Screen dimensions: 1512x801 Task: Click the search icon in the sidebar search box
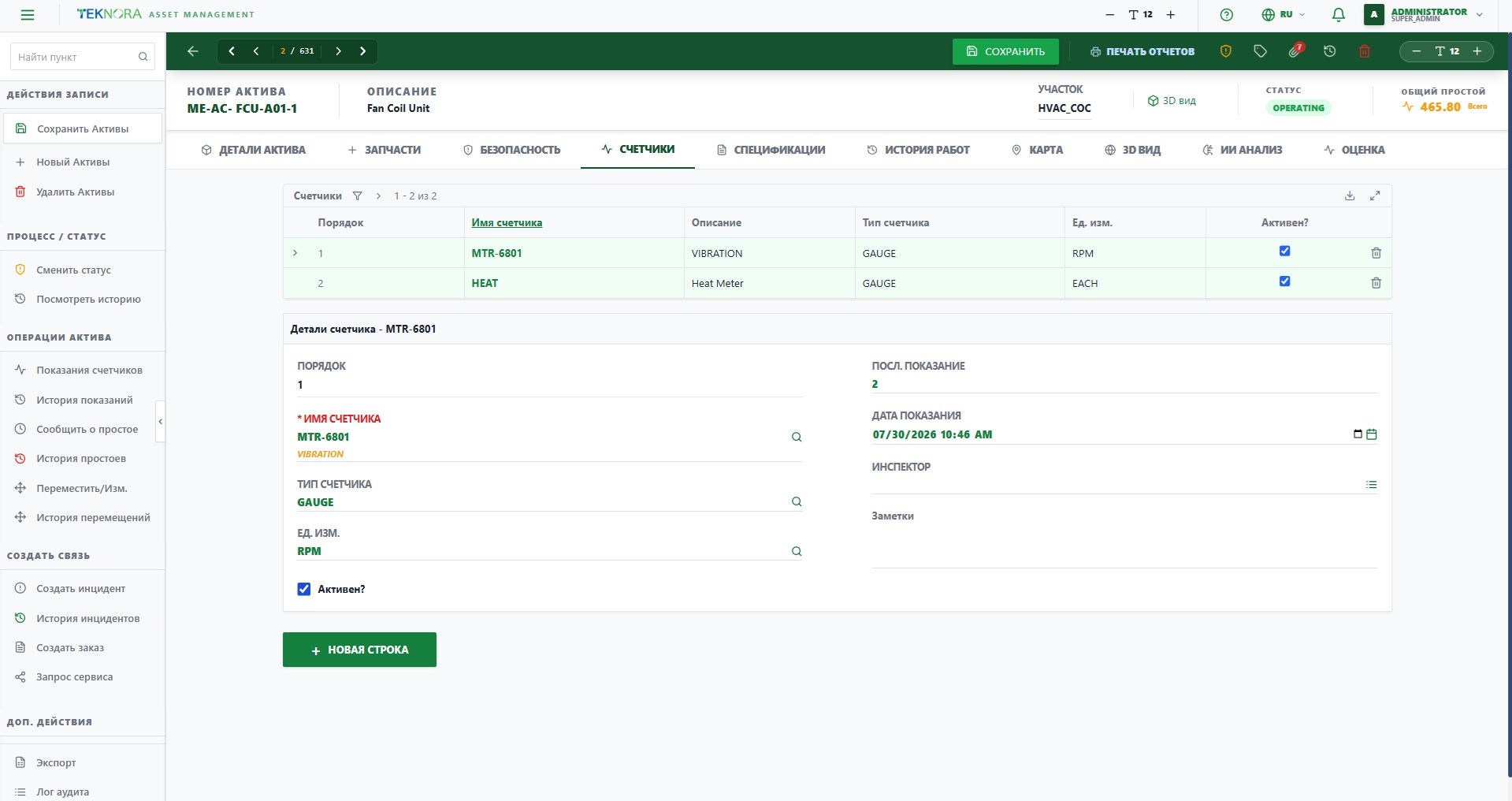tap(143, 57)
